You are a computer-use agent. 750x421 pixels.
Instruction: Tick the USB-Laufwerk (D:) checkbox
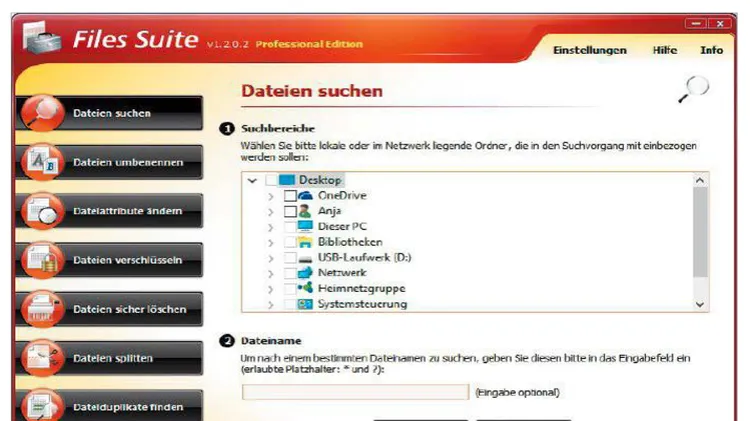[290, 258]
